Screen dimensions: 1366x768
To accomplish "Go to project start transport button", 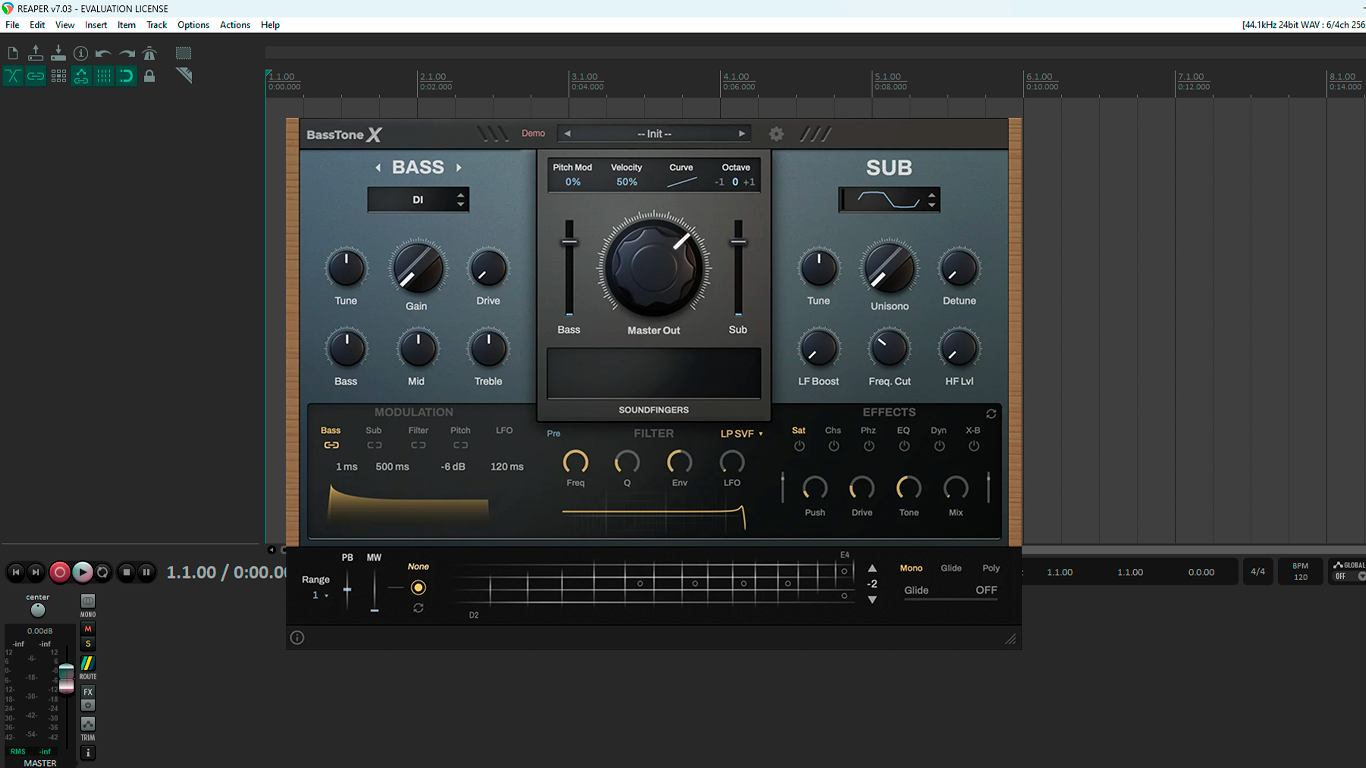I will point(15,573).
